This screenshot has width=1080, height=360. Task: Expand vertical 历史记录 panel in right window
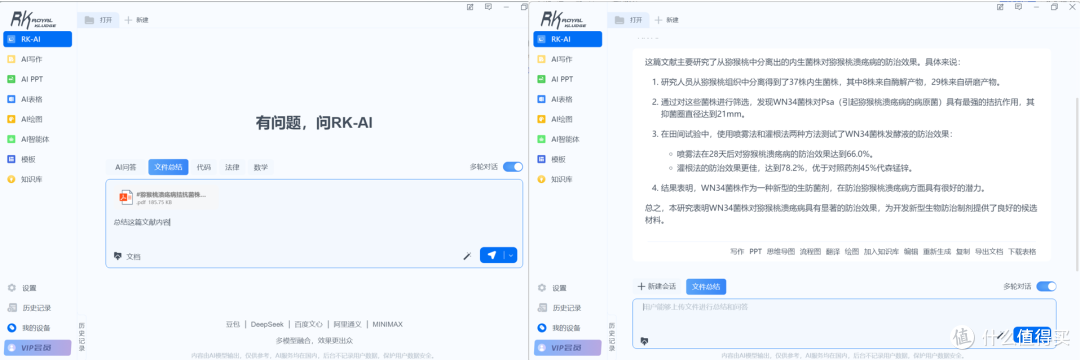click(612, 337)
